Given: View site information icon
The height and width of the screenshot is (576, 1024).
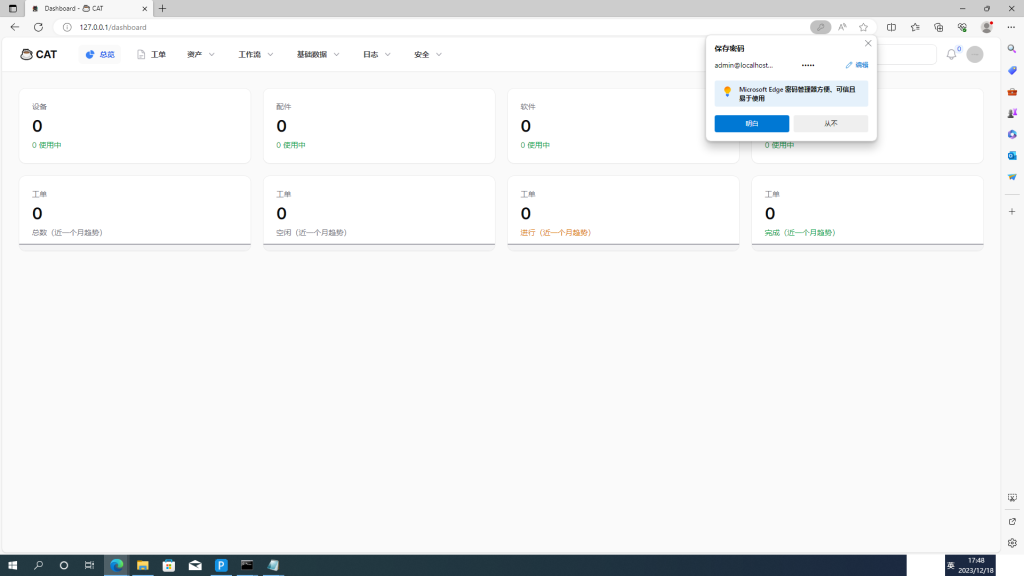Looking at the screenshot, I should coord(67,27).
